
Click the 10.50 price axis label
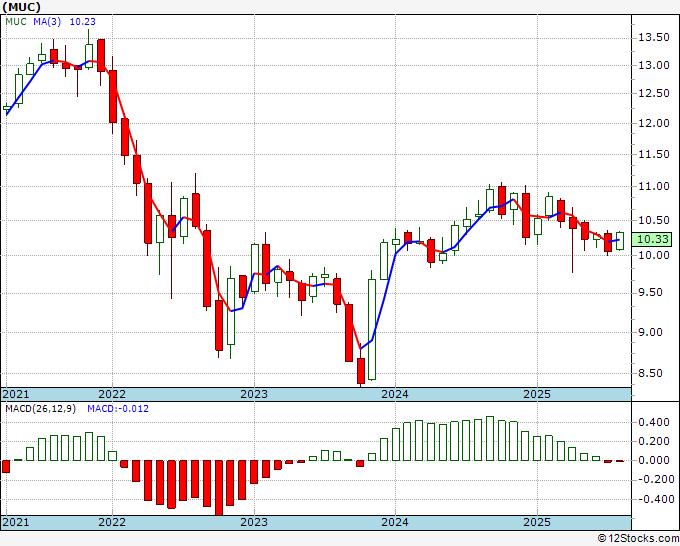pyautogui.click(x=654, y=220)
